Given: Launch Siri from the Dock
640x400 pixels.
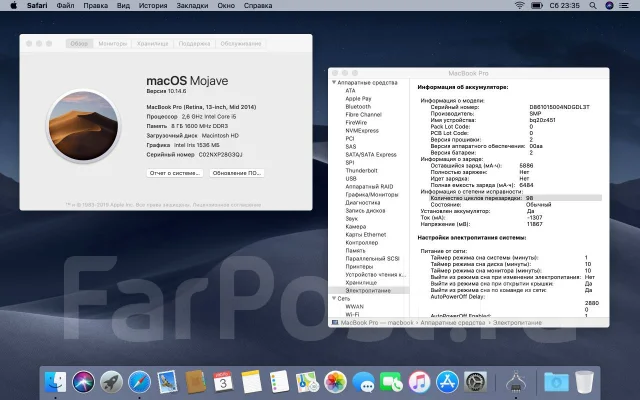Looking at the screenshot, I should click(x=83, y=382).
